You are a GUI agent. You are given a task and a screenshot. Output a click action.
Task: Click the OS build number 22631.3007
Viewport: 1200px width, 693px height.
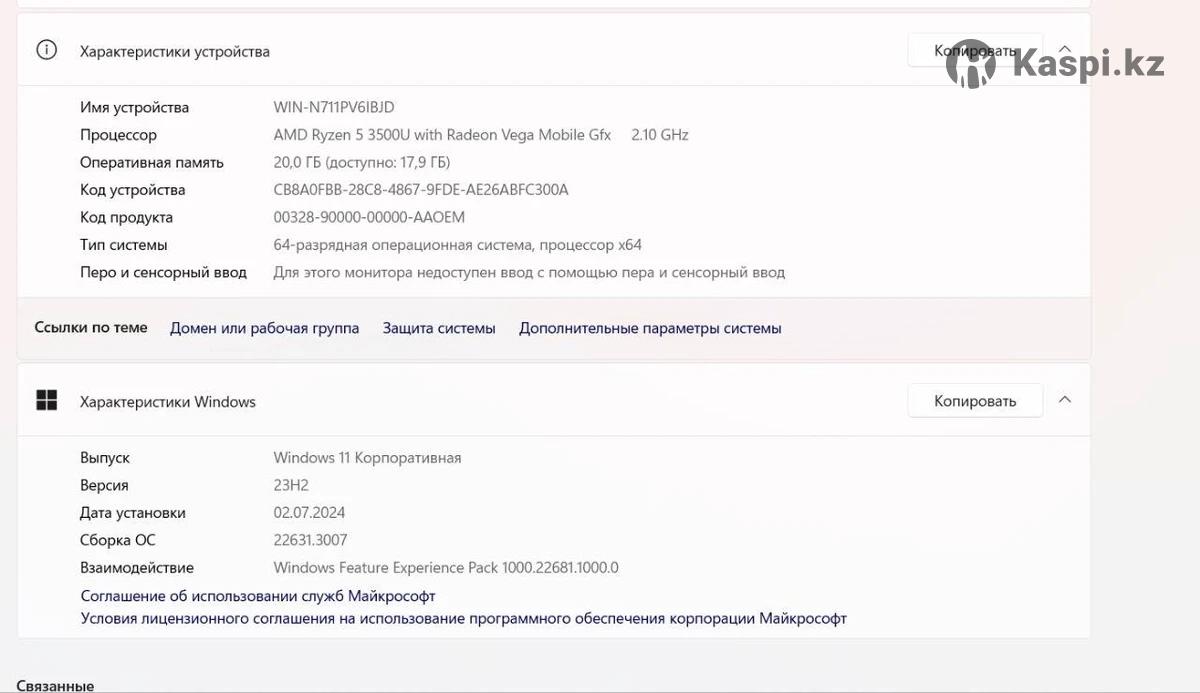pos(310,540)
